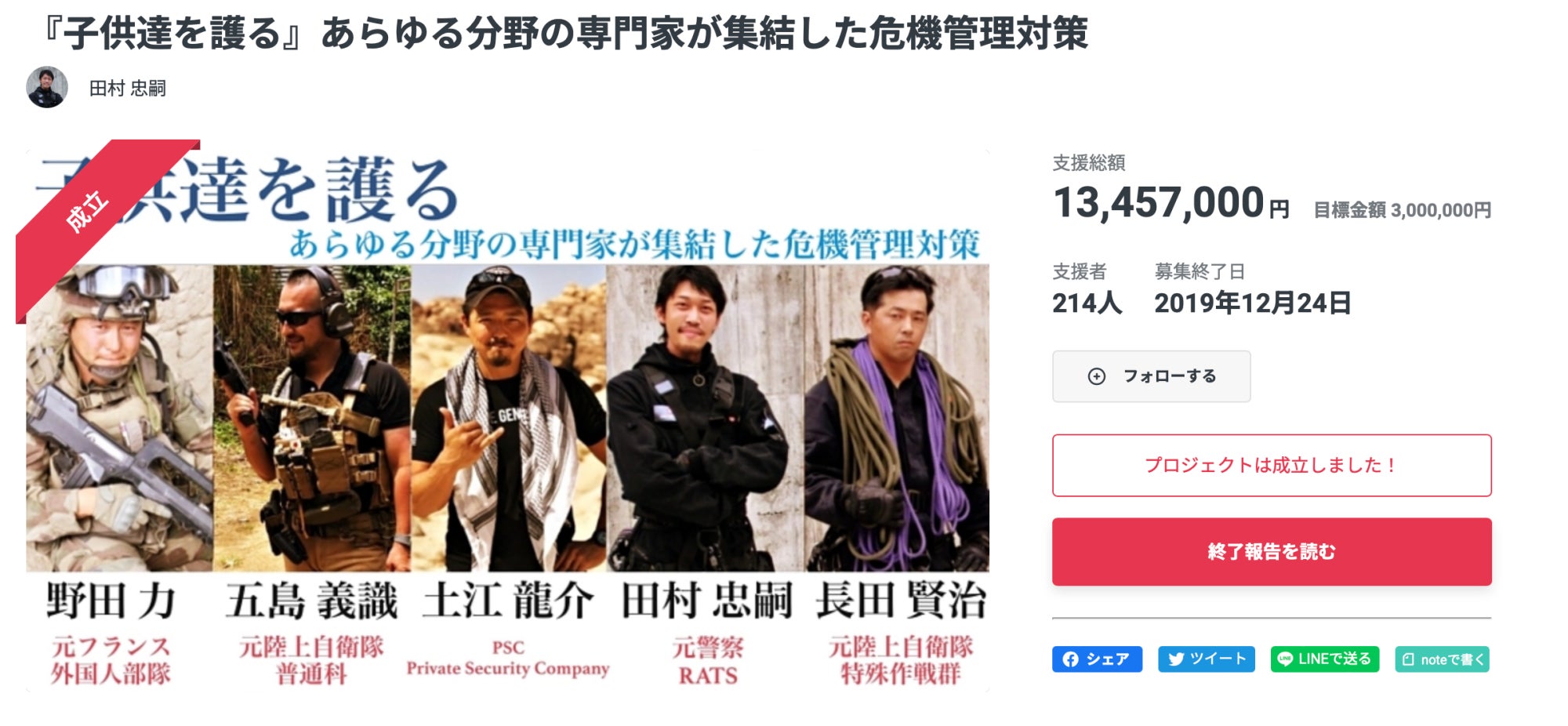Image resolution: width=1568 pixels, height=726 pixels.
Task: Click the project title heading
Action: 563,33
